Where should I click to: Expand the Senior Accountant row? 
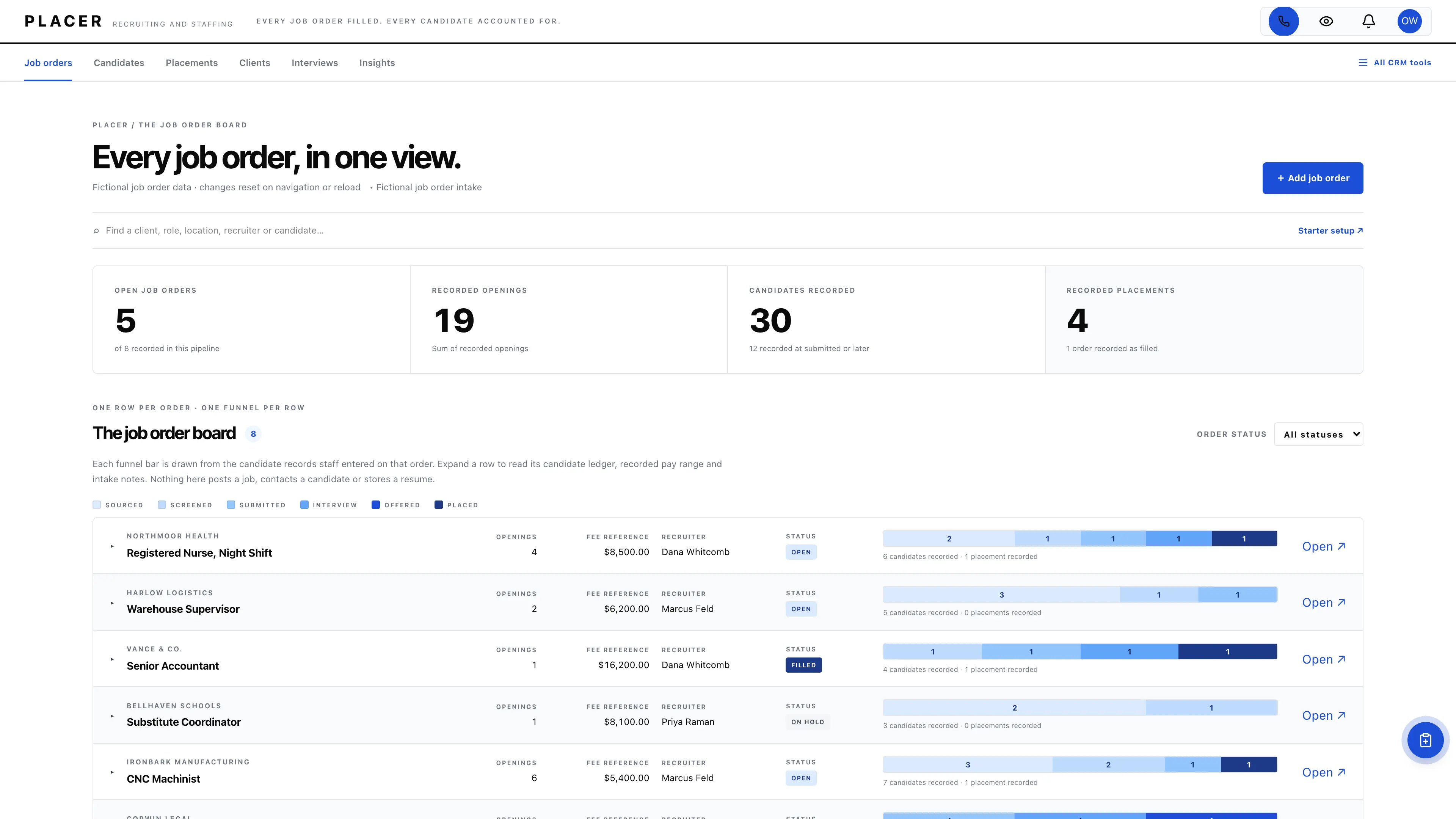point(113,659)
